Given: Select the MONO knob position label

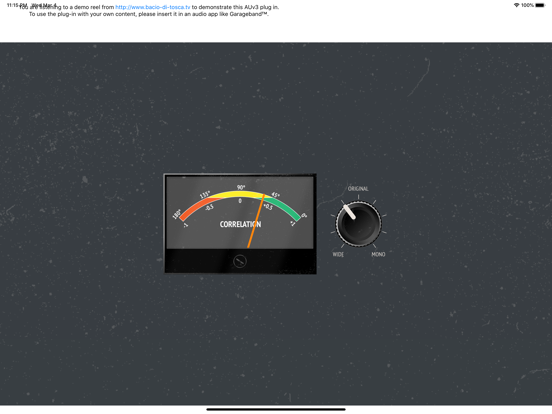Looking at the screenshot, I should tap(378, 254).
